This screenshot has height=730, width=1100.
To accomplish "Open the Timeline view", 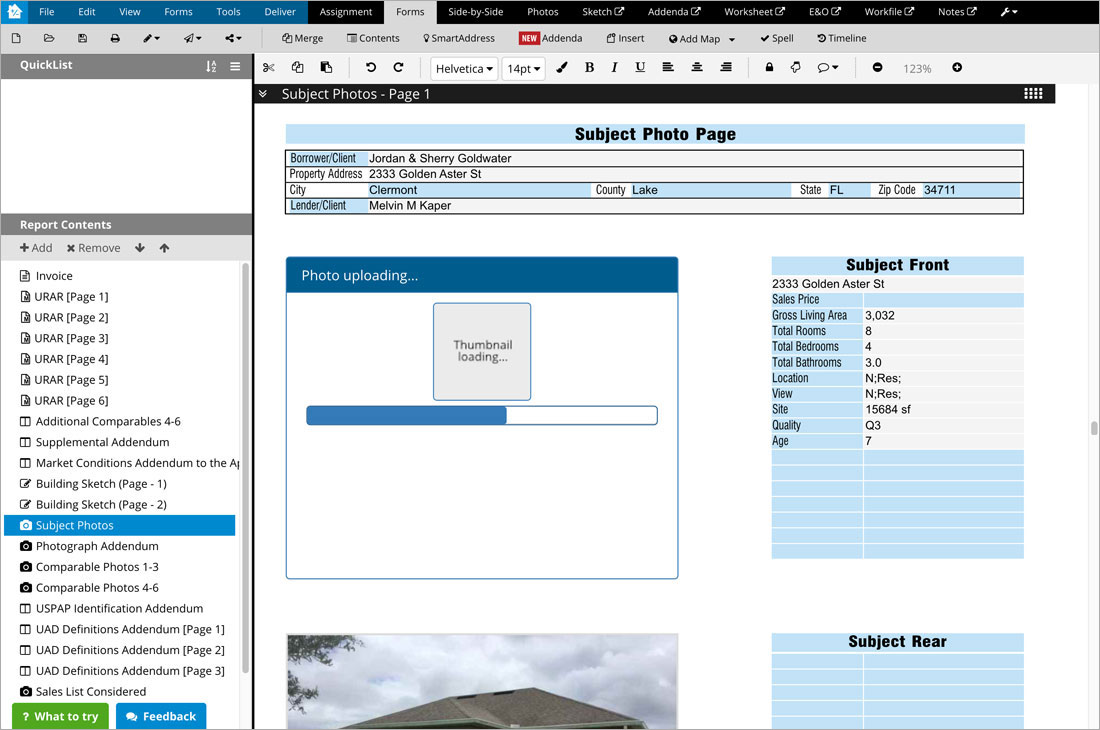I will pos(841,38).
